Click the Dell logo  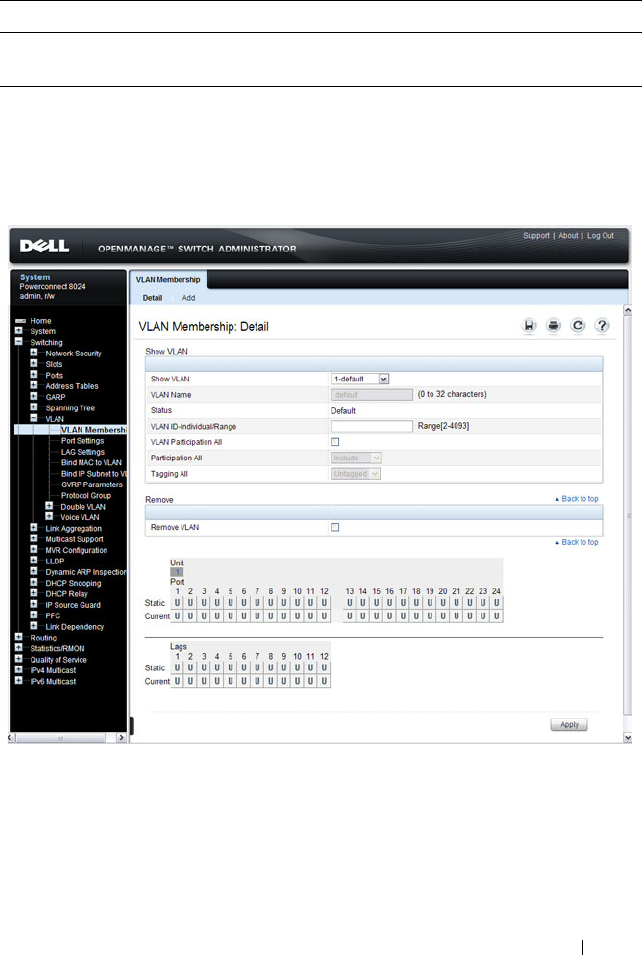44,246
